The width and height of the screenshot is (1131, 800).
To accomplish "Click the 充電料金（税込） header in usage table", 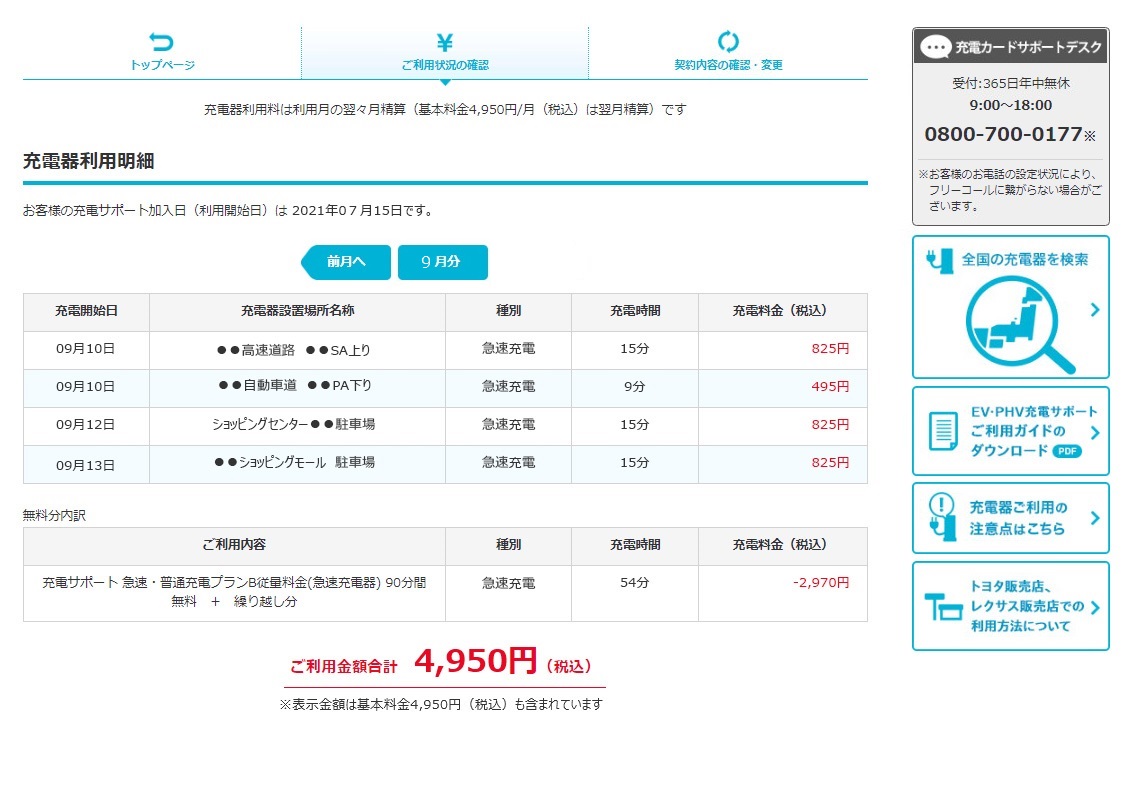I will click(783, 312).
